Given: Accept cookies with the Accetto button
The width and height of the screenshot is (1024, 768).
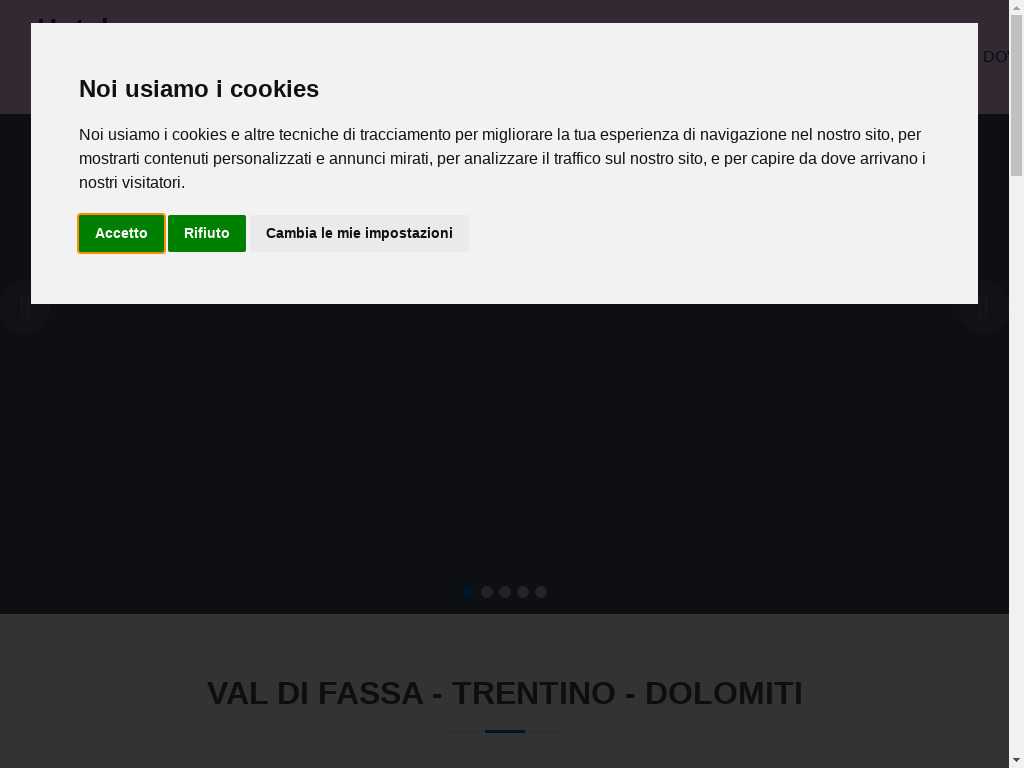Looking at the screenshot, I should 121,233.
